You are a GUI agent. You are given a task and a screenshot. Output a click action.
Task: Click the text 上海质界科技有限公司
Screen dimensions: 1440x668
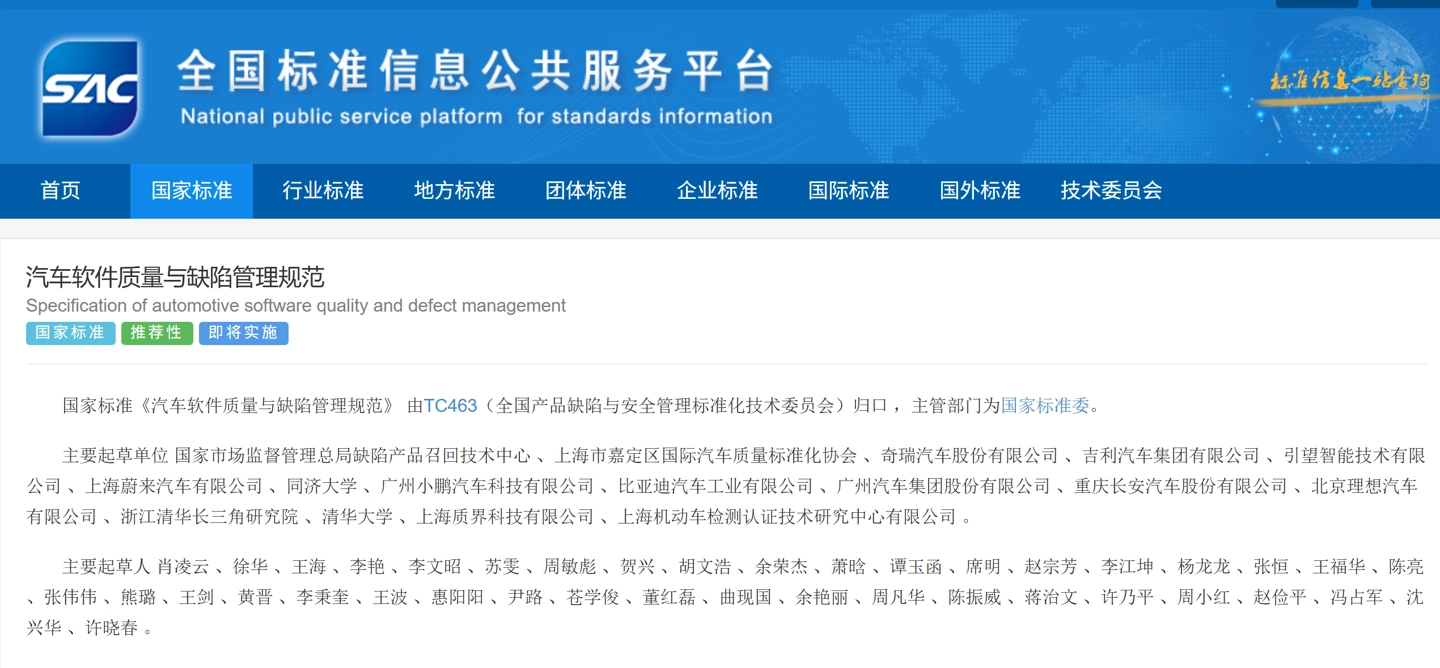[x=505, y=517]
